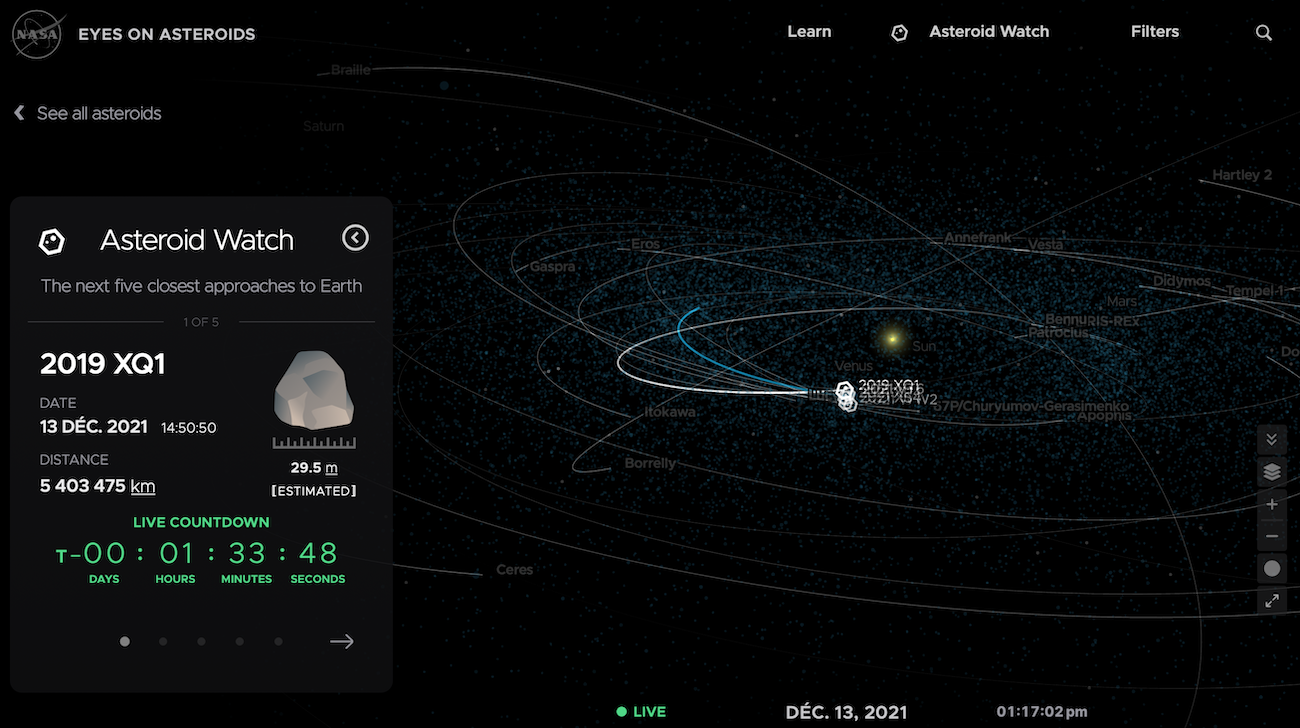1300x728 pixels.
Task: Click the DÉC. 13, 2021 date display
Action: [x=846, y=712]
